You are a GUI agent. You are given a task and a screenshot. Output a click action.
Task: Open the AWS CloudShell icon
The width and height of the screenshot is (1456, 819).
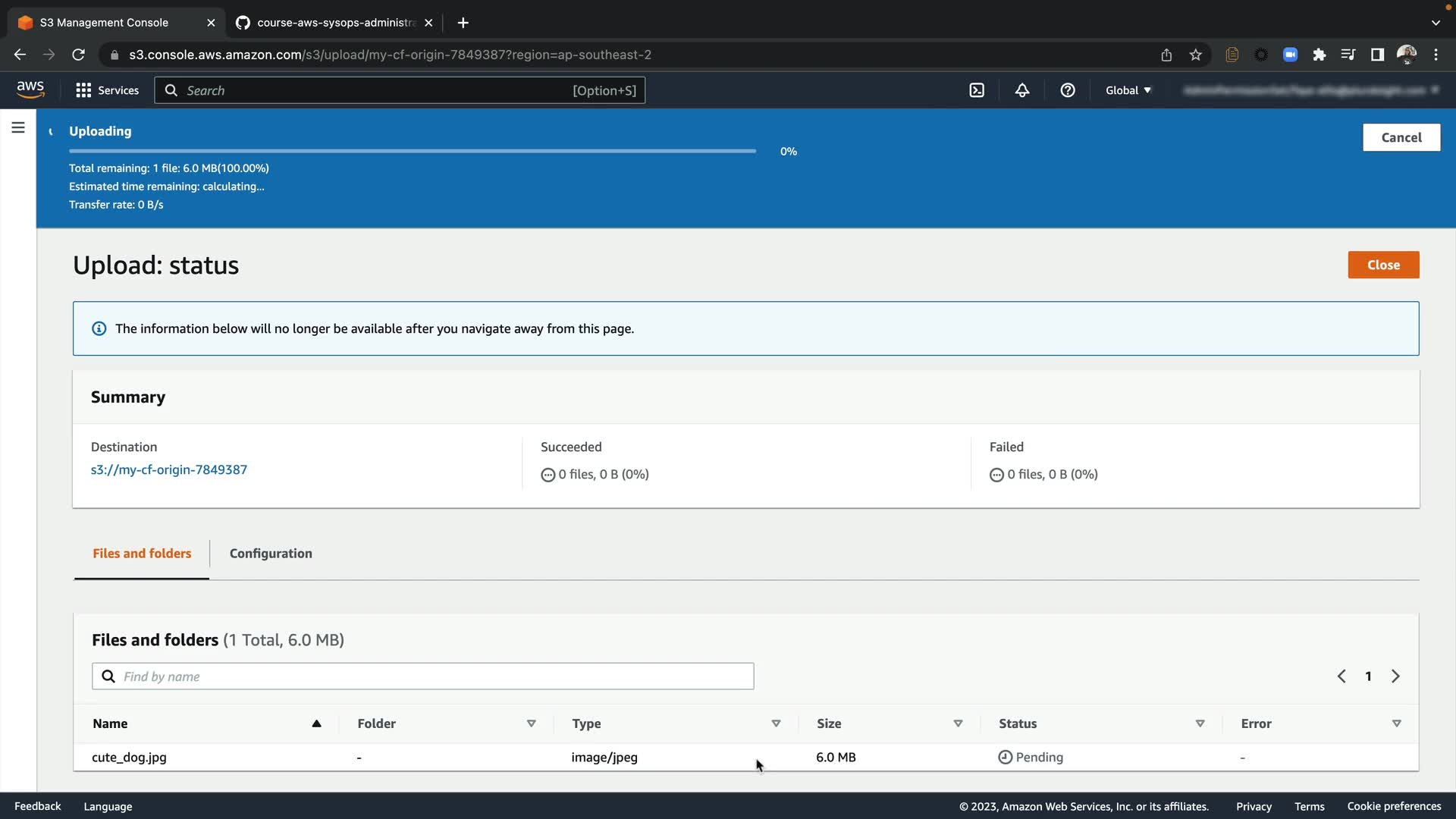[977, 90]
